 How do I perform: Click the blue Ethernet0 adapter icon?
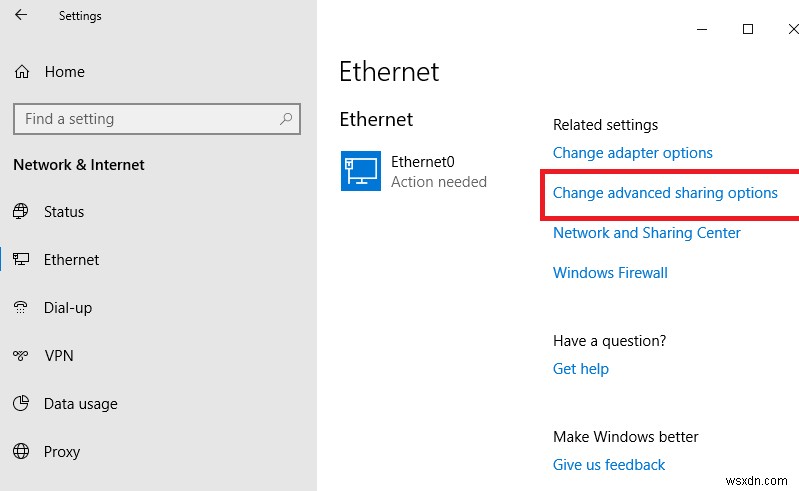(361, 171)
